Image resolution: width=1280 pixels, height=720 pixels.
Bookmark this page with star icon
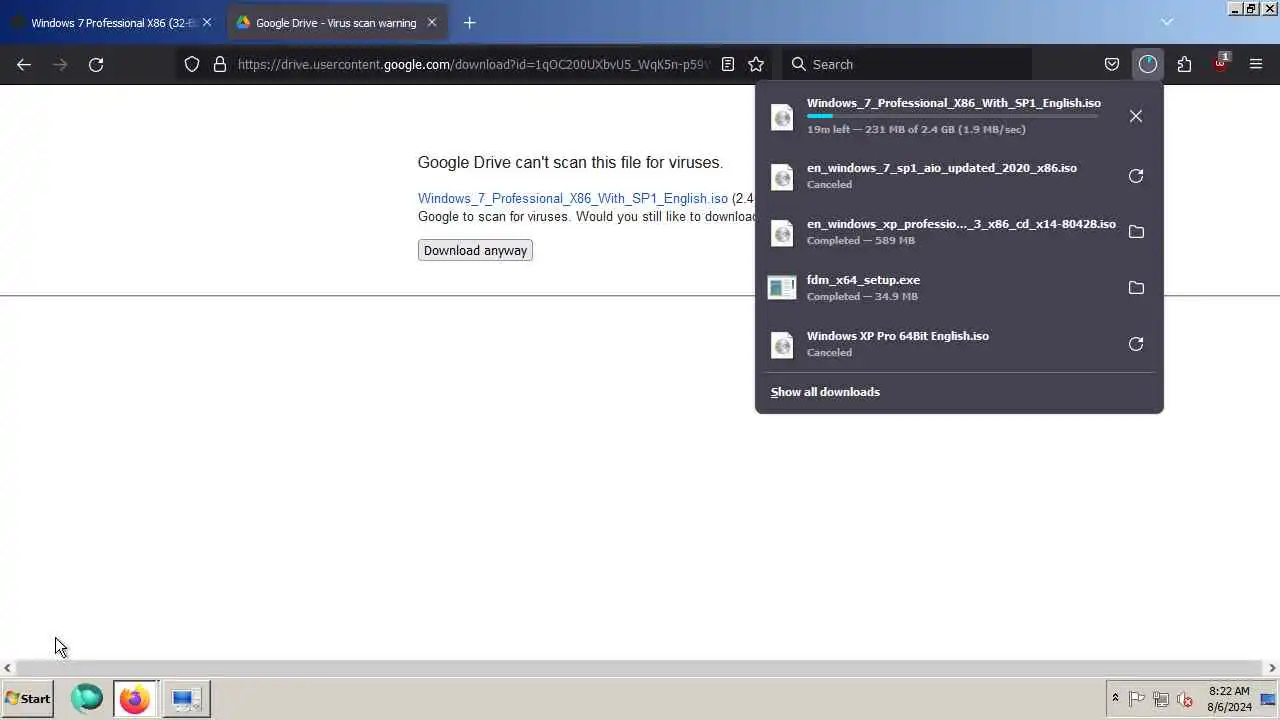[756, 64]
